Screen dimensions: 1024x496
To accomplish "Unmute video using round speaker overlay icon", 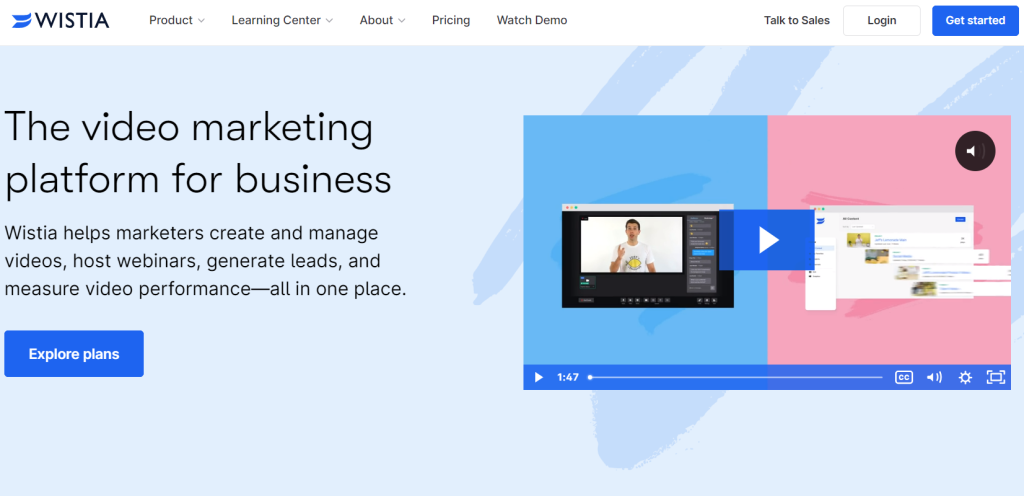I will click(975, 151).
